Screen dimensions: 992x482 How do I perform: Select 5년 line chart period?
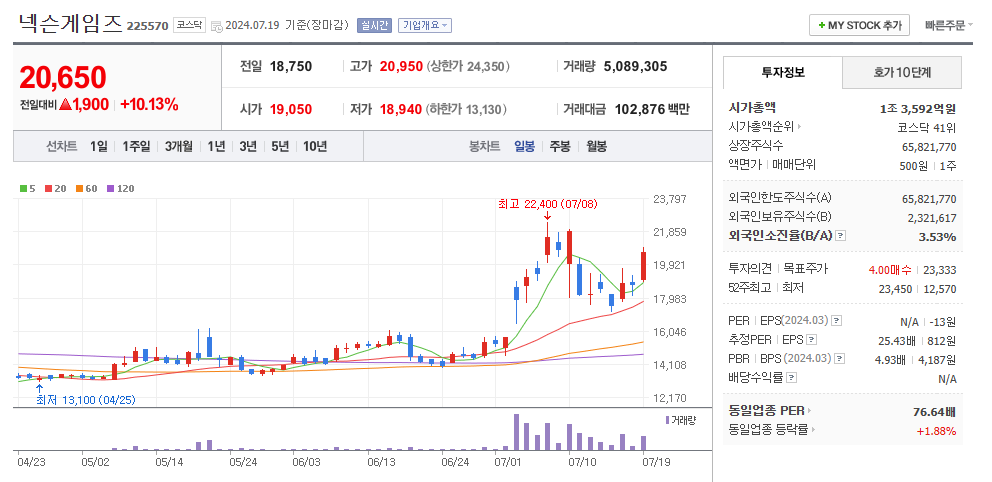(x=280, y=146)
